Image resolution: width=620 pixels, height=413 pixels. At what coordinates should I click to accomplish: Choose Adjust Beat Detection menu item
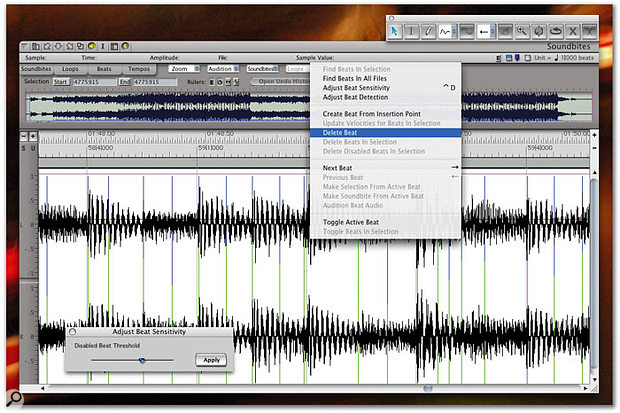pos(386,97)
